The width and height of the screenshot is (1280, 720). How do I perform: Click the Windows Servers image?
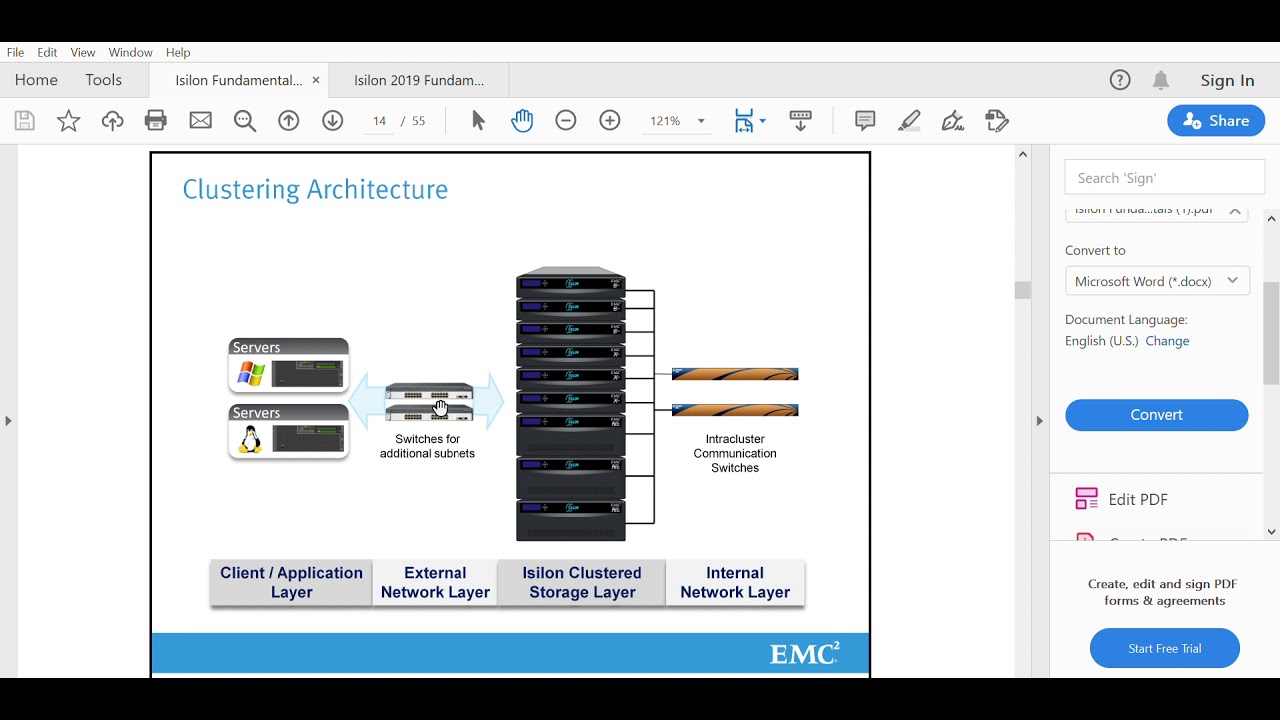click(288, 366)
